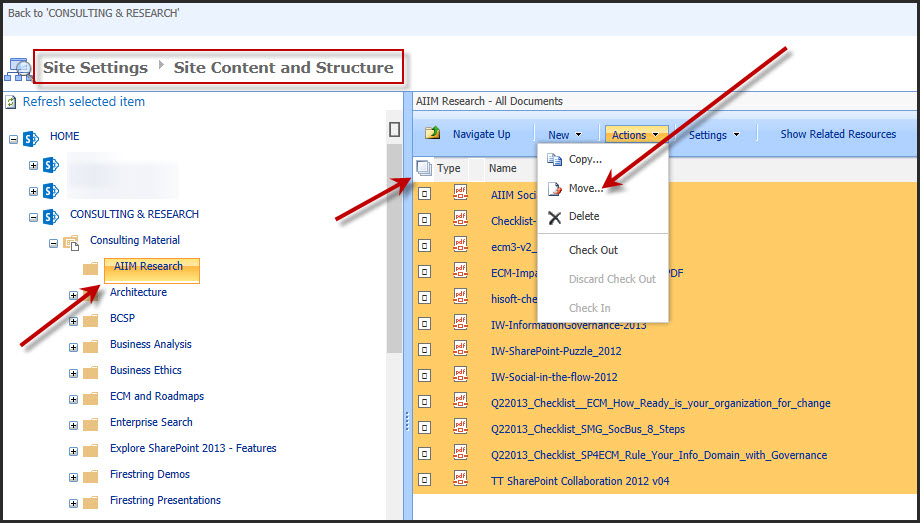The height and width of the screenshot is (523, 920).
Task: Click the Consulting Material library icon
Action: click(71, 241)
